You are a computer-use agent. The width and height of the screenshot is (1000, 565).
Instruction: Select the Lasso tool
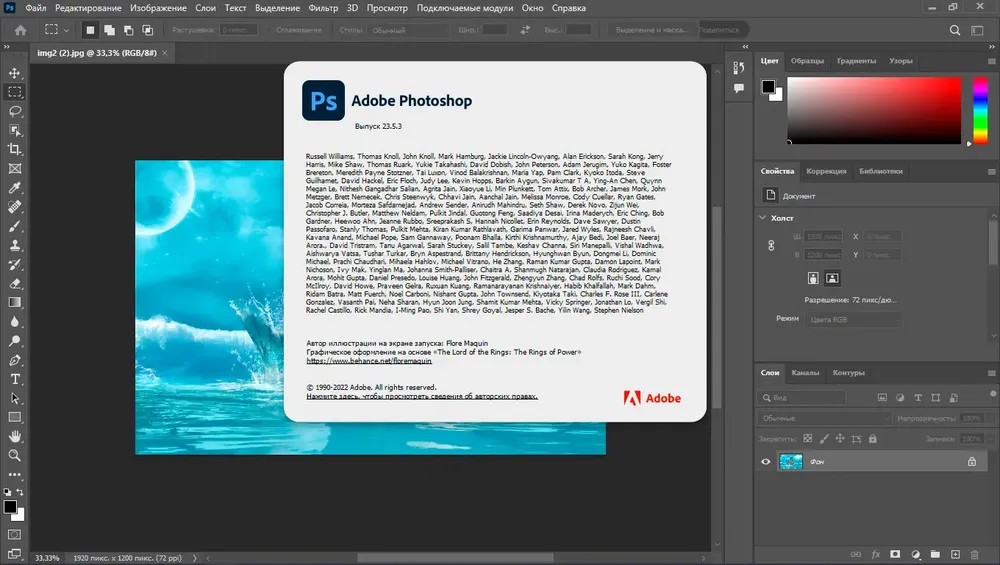click(x=15, y=111)
